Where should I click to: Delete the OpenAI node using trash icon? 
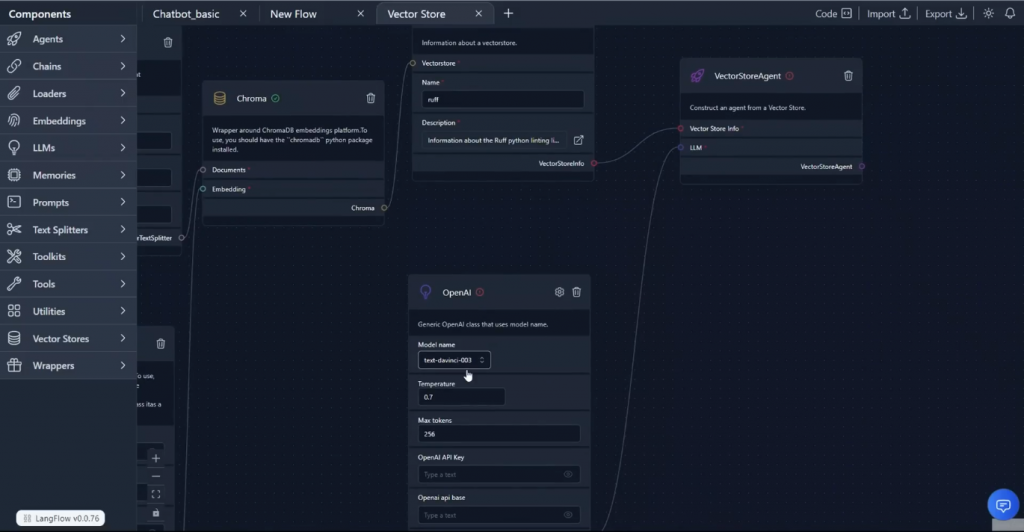[577, 292]
